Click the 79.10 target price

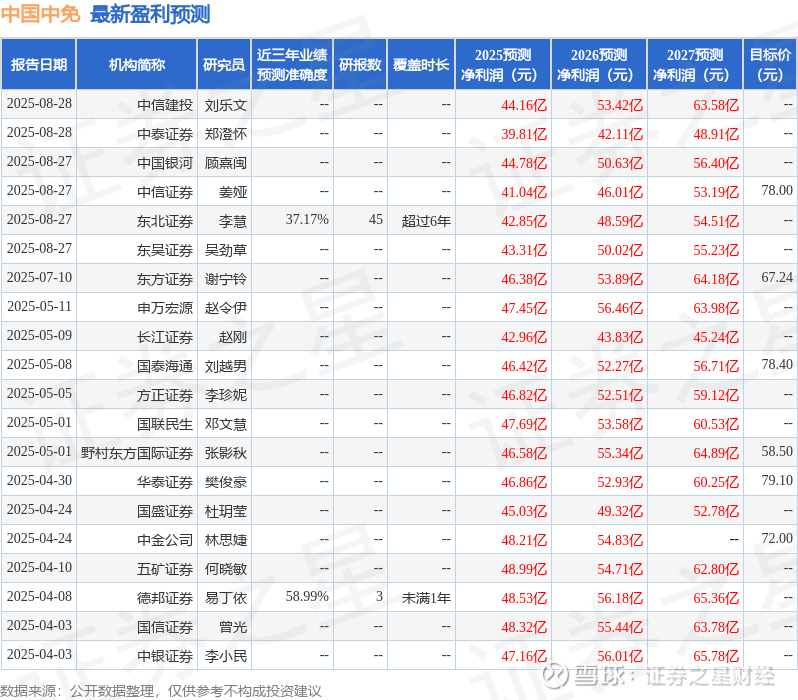(x=777, y=481)
